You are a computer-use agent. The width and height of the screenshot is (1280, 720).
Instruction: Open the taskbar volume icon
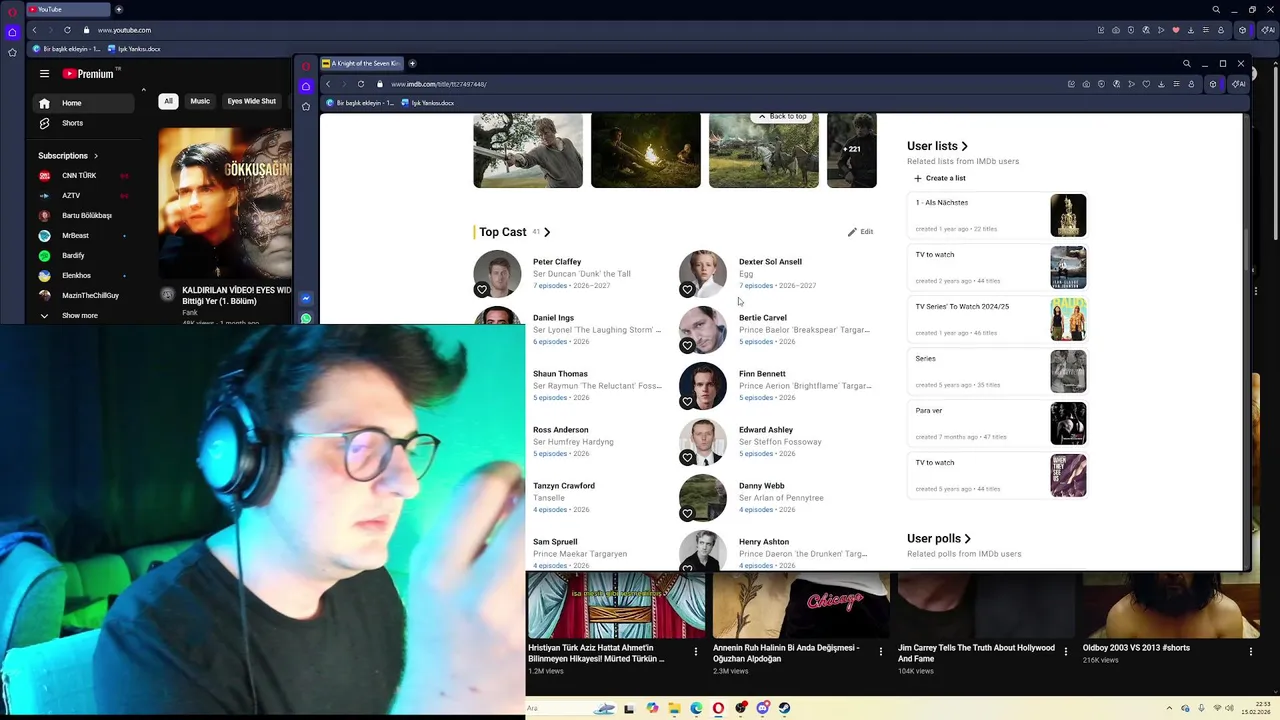point(1228,708)
